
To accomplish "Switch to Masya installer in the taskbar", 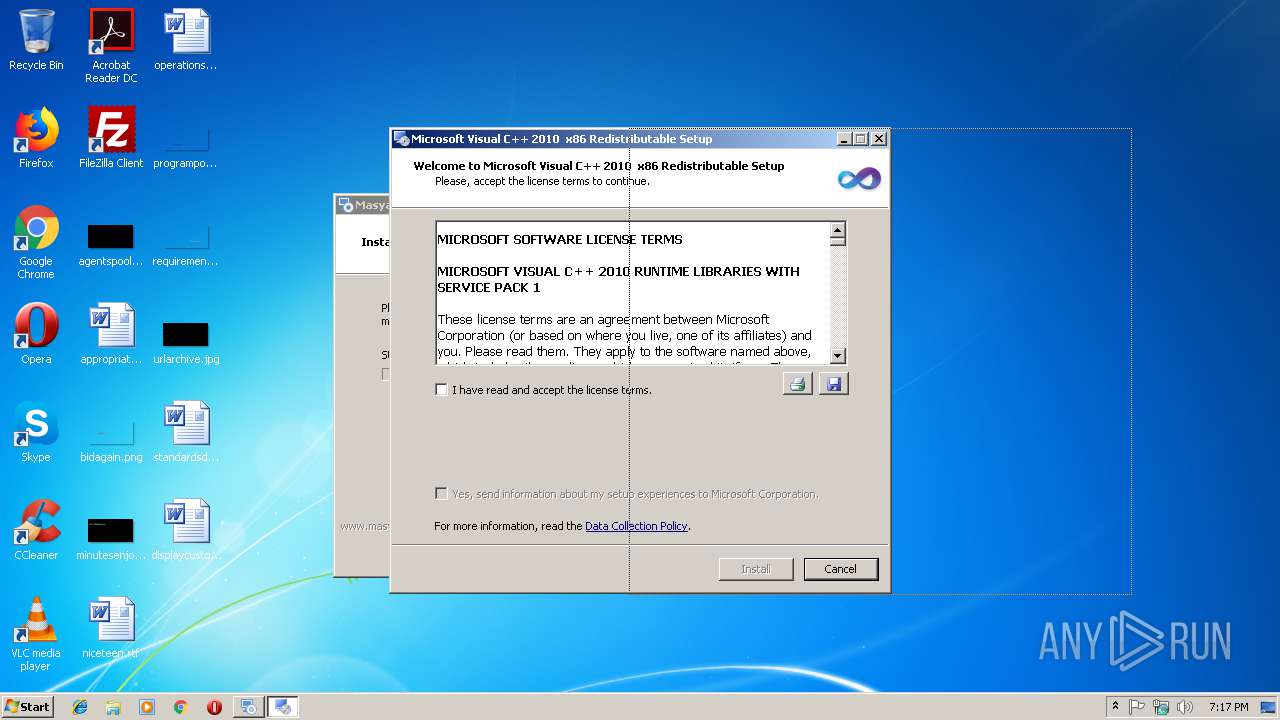I will point(248,707).
